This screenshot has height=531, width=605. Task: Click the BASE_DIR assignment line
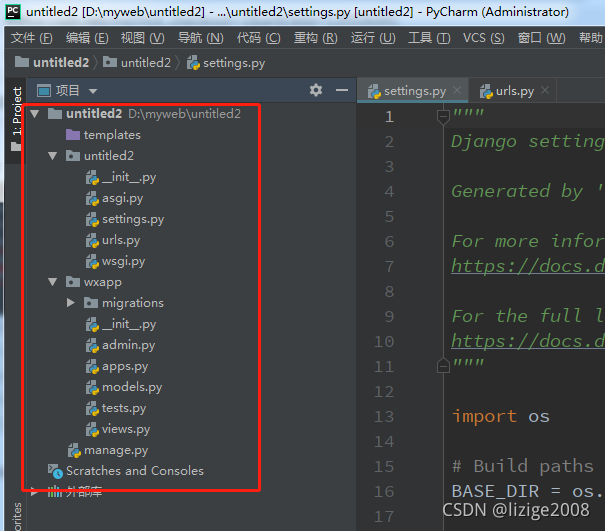click(528, 491)
